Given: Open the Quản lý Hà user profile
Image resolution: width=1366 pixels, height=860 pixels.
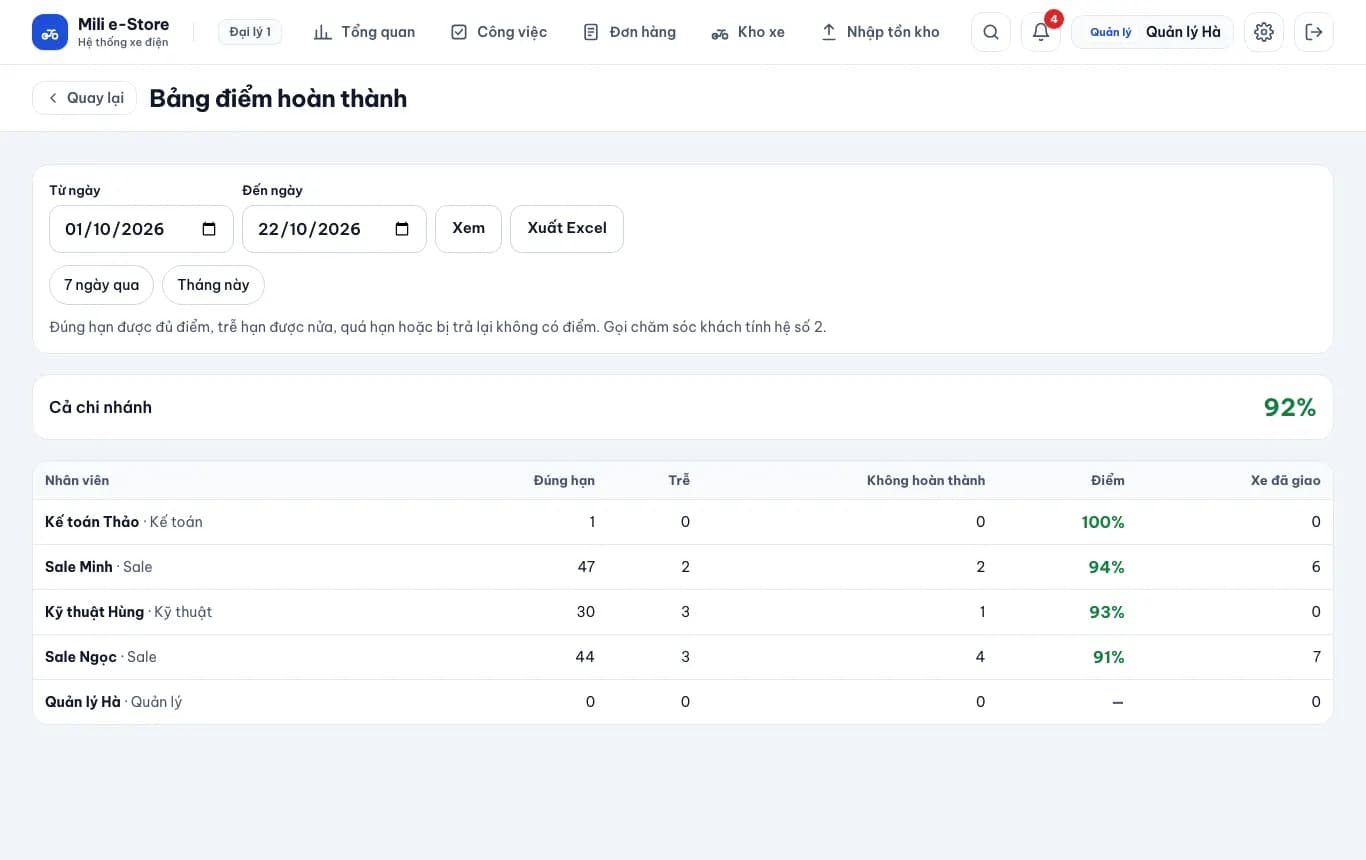Looking at the screenshot, I should pyautogui.click(x=1152, y=32).
